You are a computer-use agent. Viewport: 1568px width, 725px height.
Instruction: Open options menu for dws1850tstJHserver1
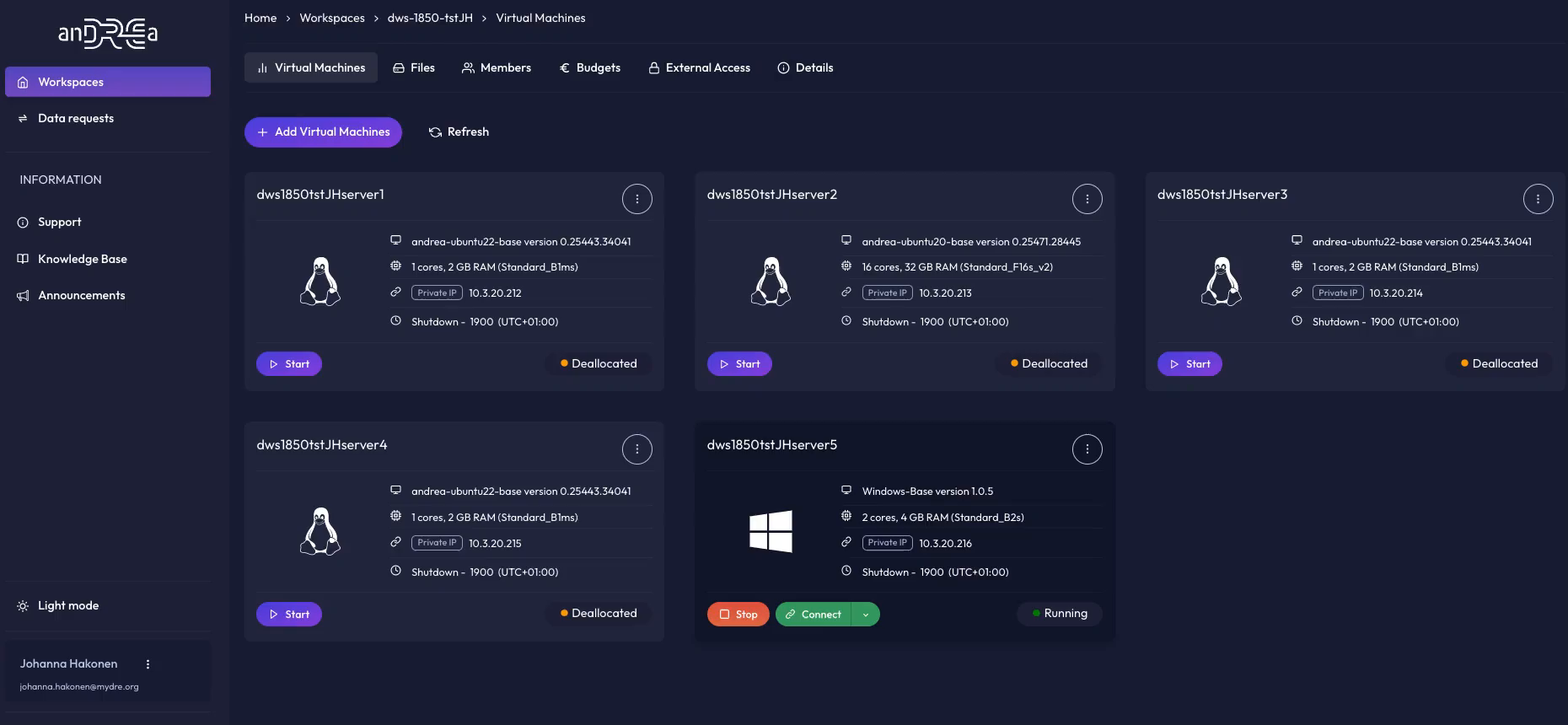(637, 199)
